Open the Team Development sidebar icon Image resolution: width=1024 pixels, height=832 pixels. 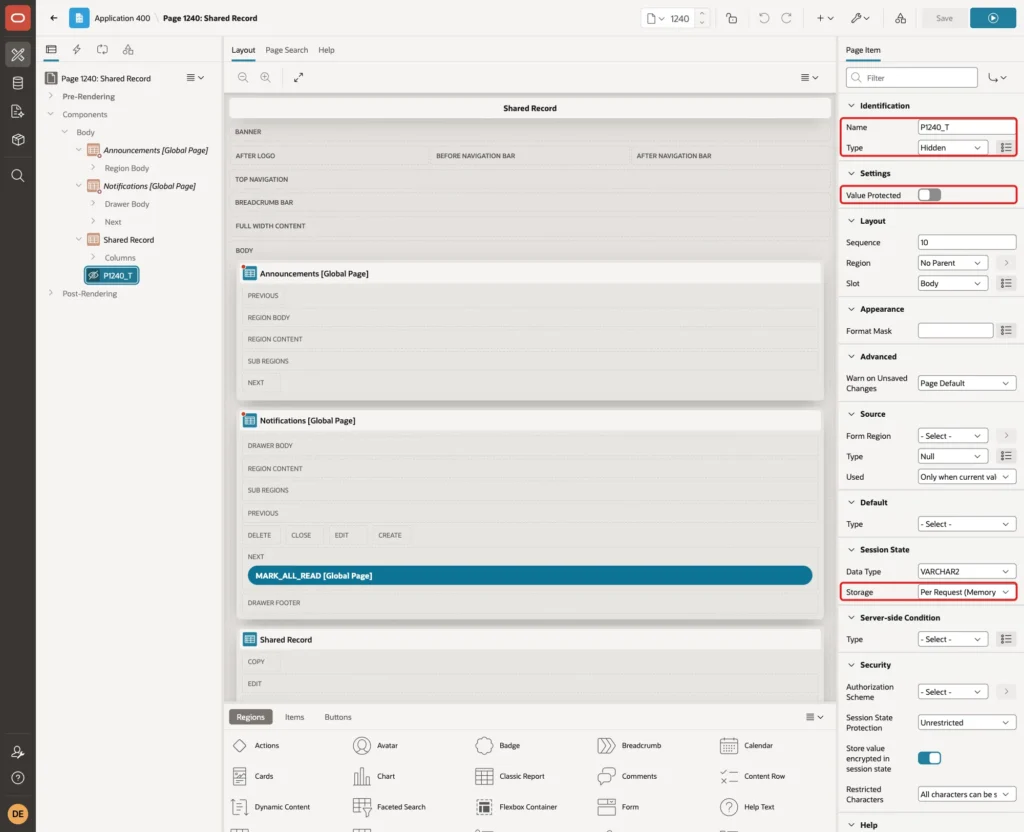18,112
